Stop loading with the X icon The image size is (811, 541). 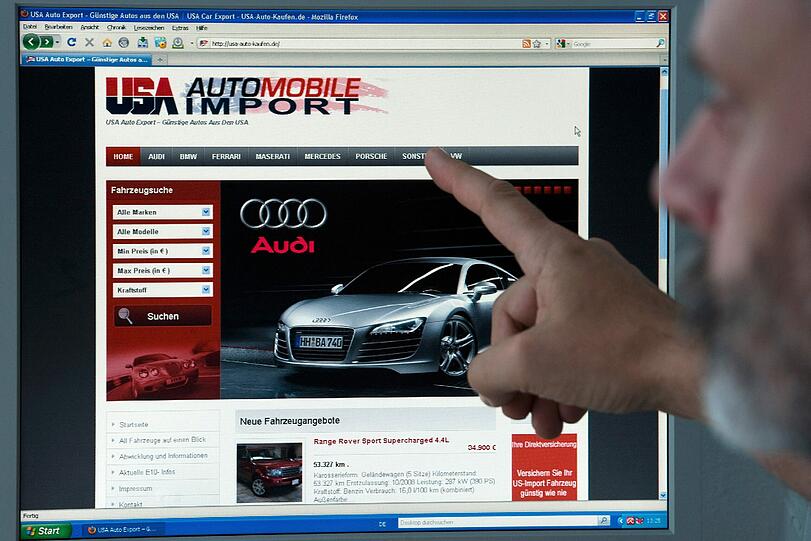[89, 42]
